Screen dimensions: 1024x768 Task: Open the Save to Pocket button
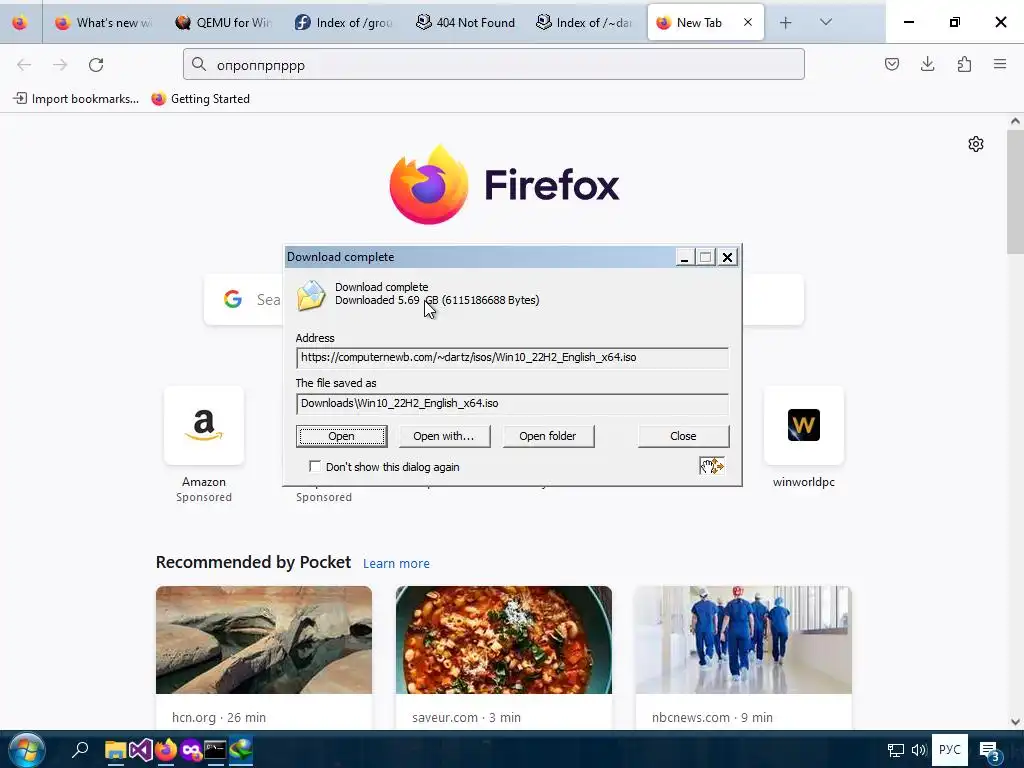tap(892, 64)
